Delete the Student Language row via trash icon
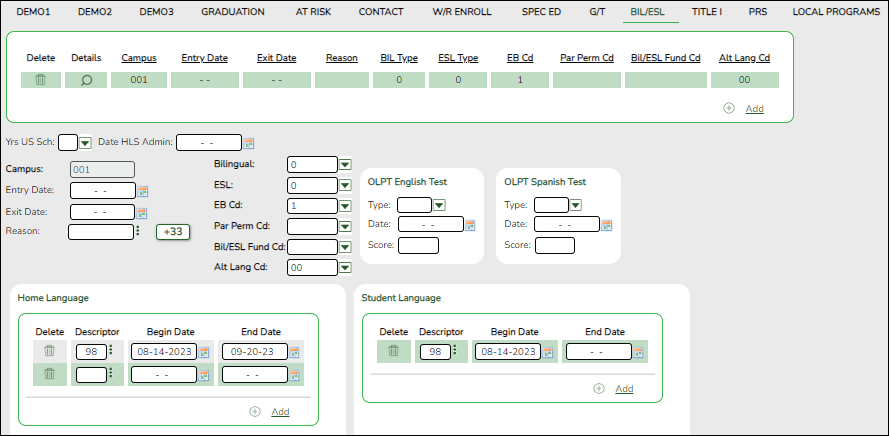 click(x=394, y=351)
